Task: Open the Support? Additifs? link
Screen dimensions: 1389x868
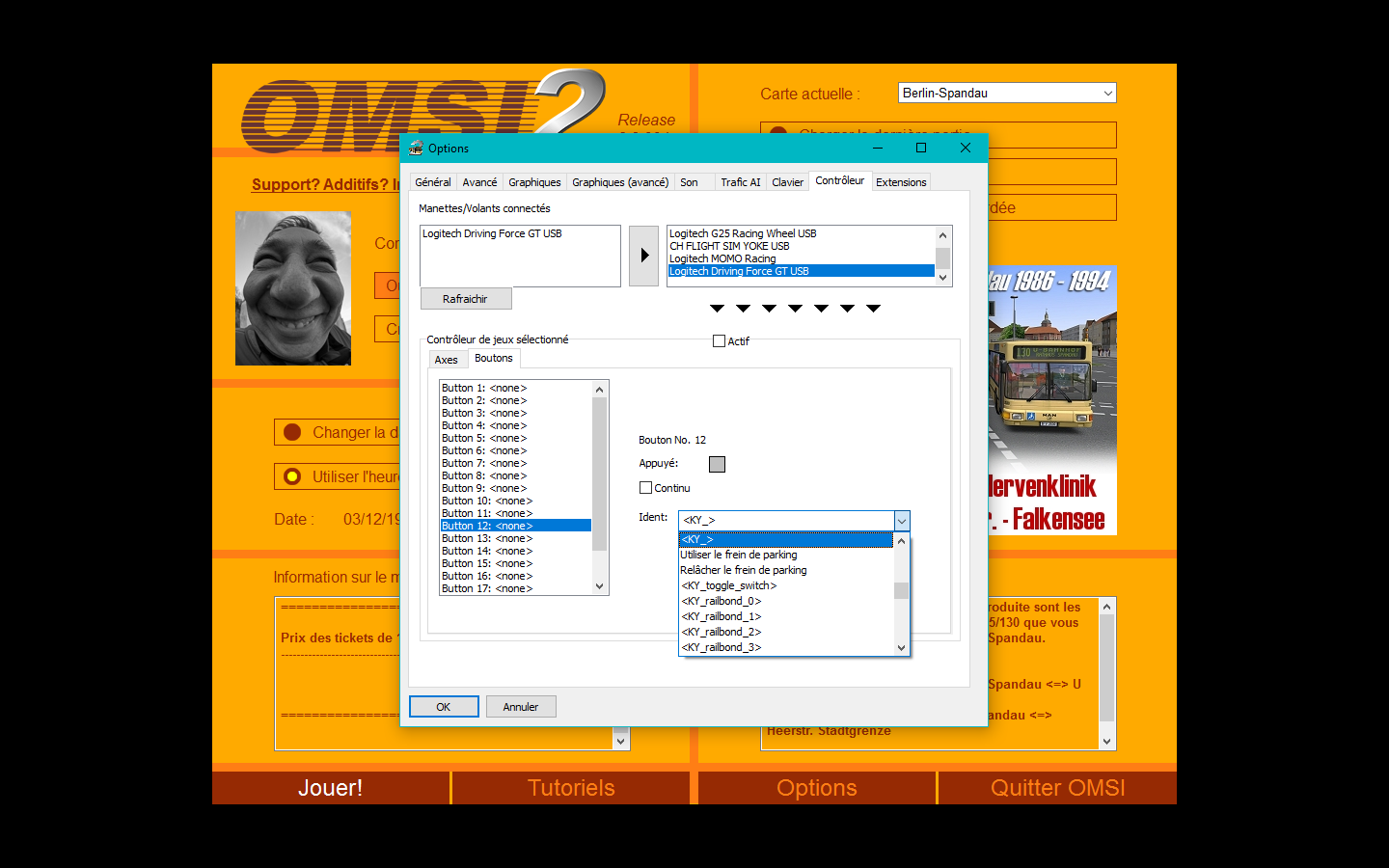Action: pos(325,184)
